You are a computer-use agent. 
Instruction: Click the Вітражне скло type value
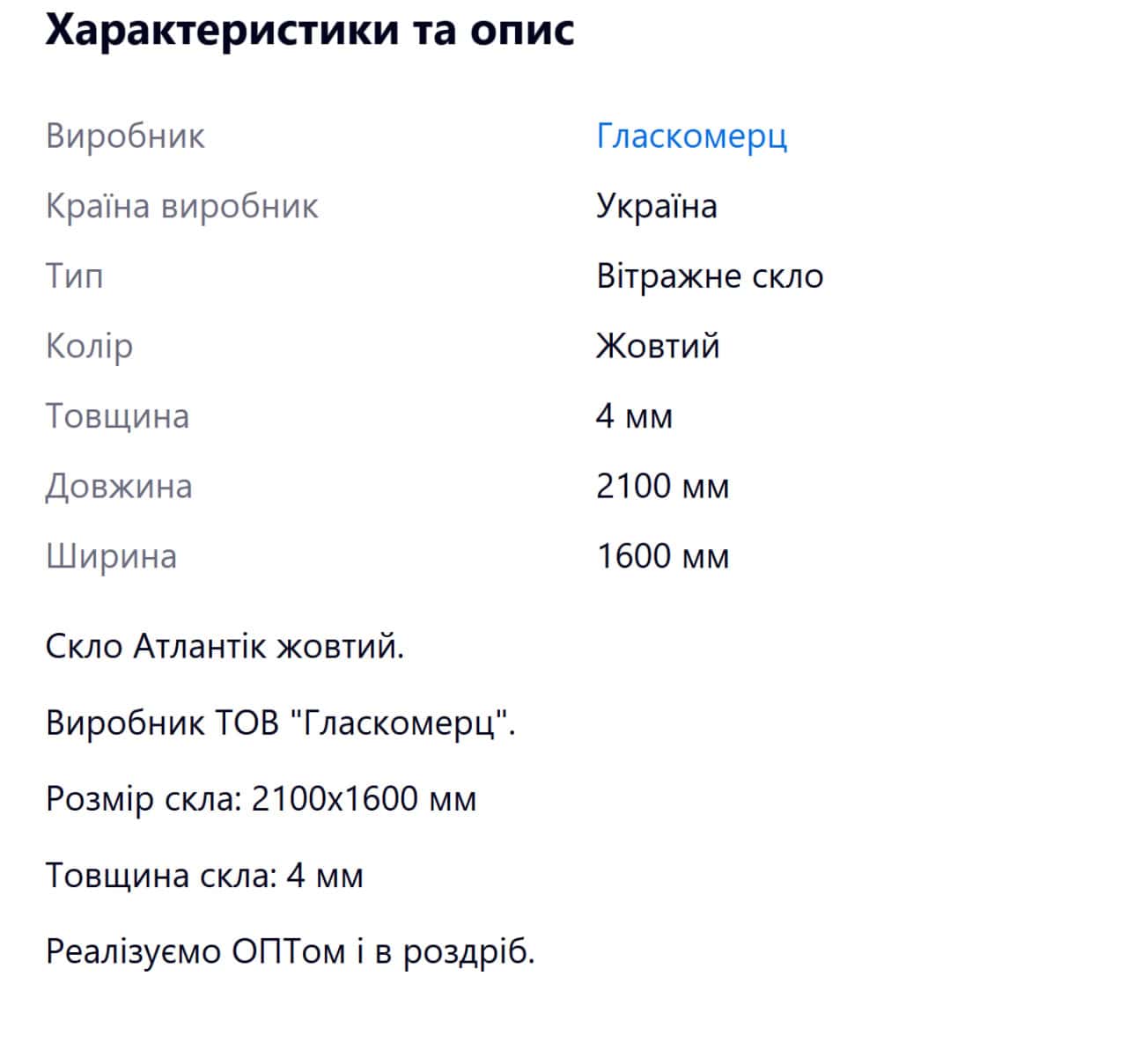point(710,276)
